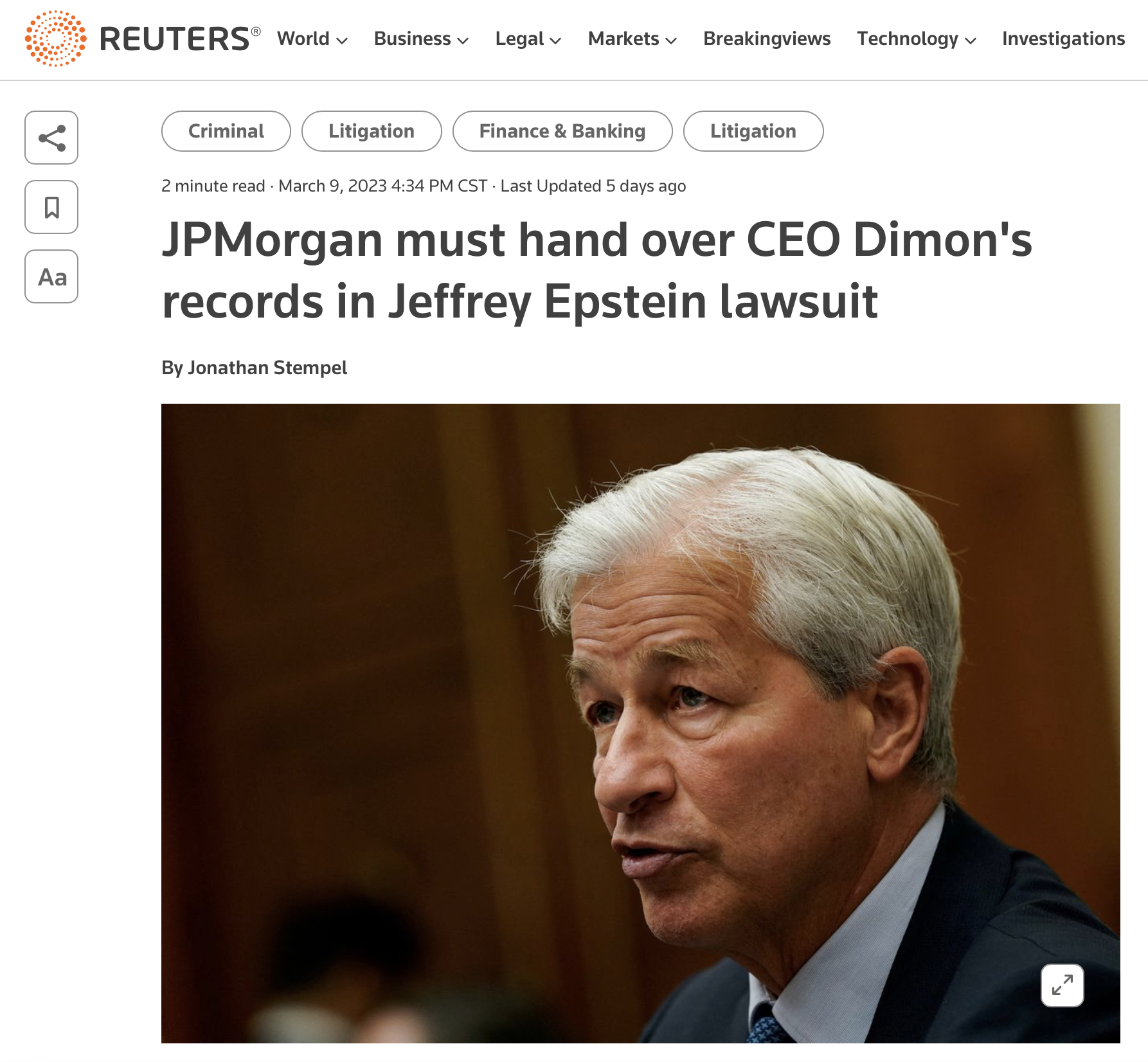
Task: Expand the World menu chevron
Action: [x=342, y=40]
